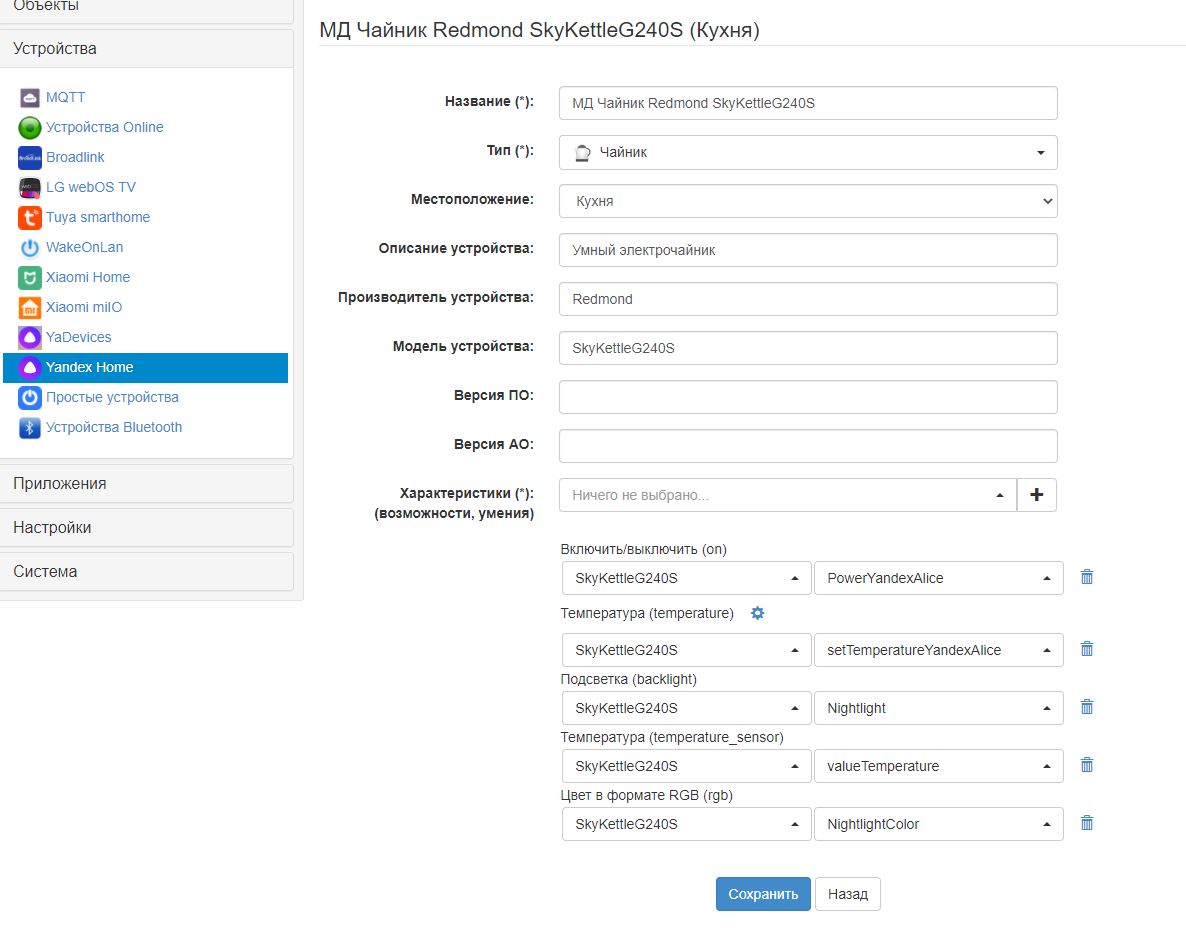Change the PowerYandexAlice property dropdown
The height and width of the screenshot is (931, 1186).
click(x=938, y=578)
